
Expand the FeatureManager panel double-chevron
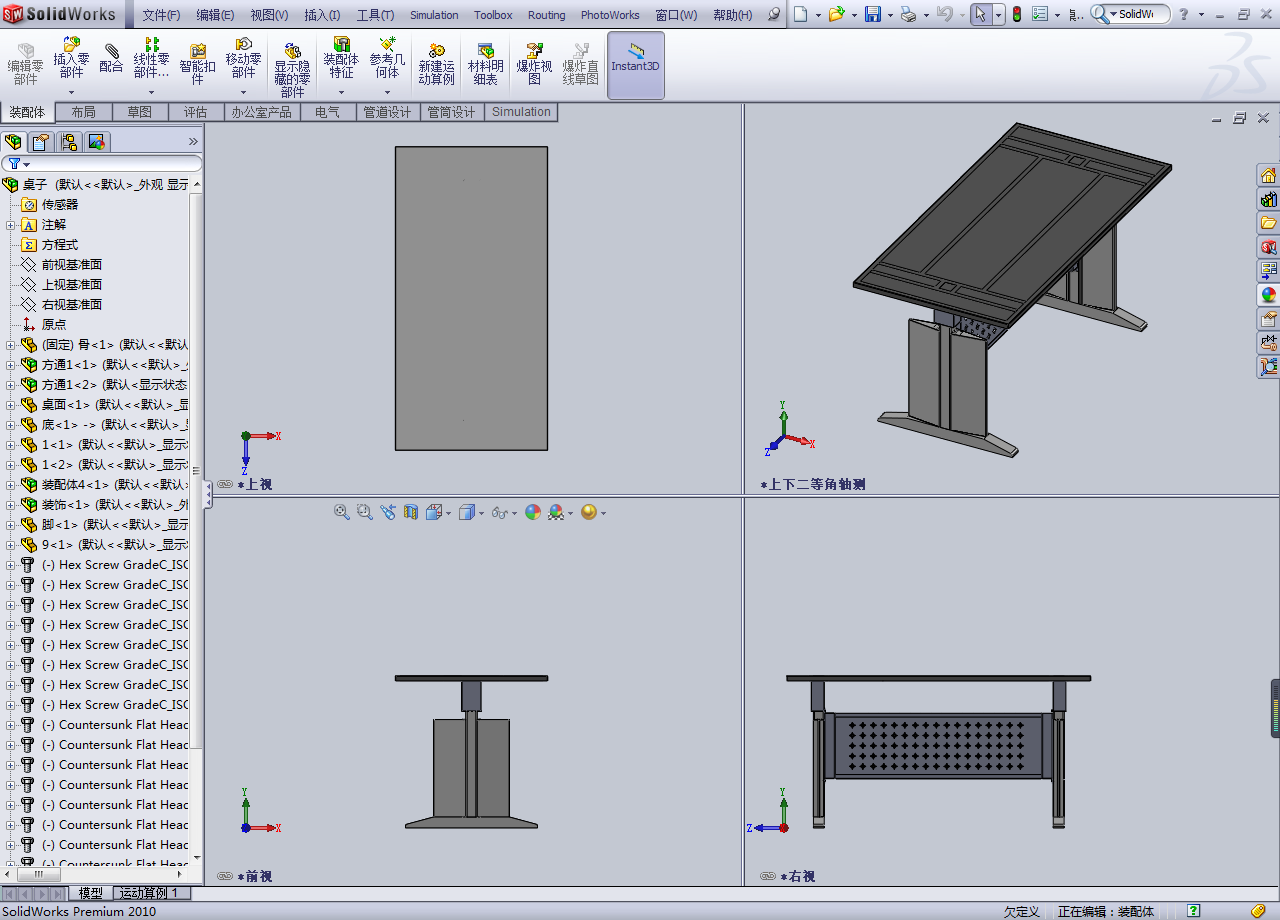pyautogui.click(x=193, y=141)
